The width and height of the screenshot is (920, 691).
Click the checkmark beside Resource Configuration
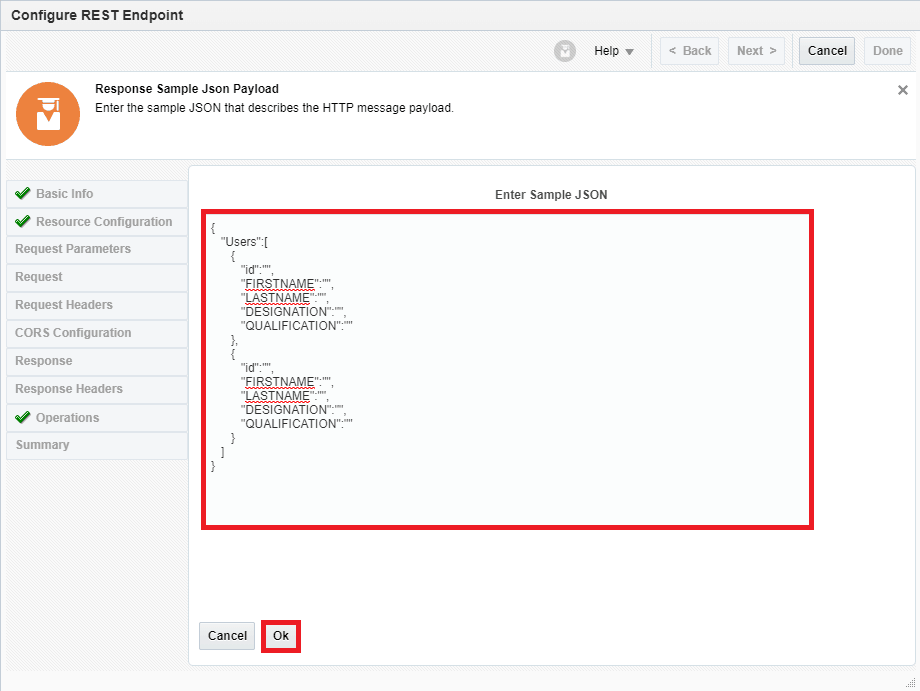pyautogui.click(x=23, y=222)
